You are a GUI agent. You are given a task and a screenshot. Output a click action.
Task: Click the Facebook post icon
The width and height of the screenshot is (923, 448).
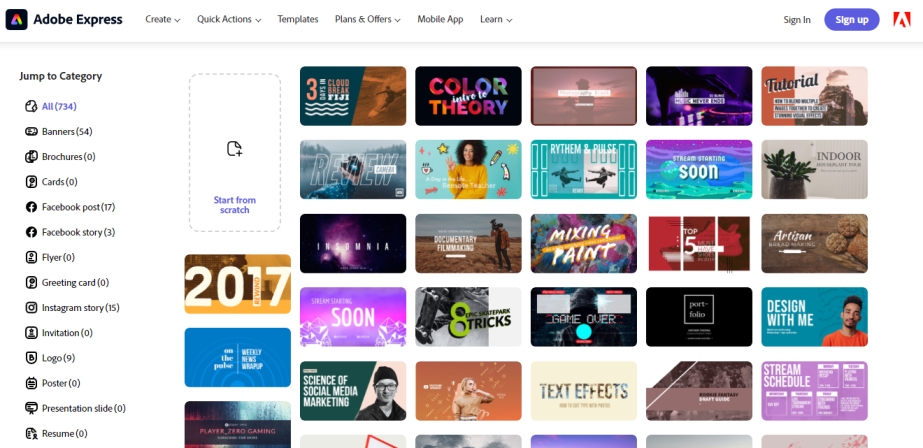31,207
